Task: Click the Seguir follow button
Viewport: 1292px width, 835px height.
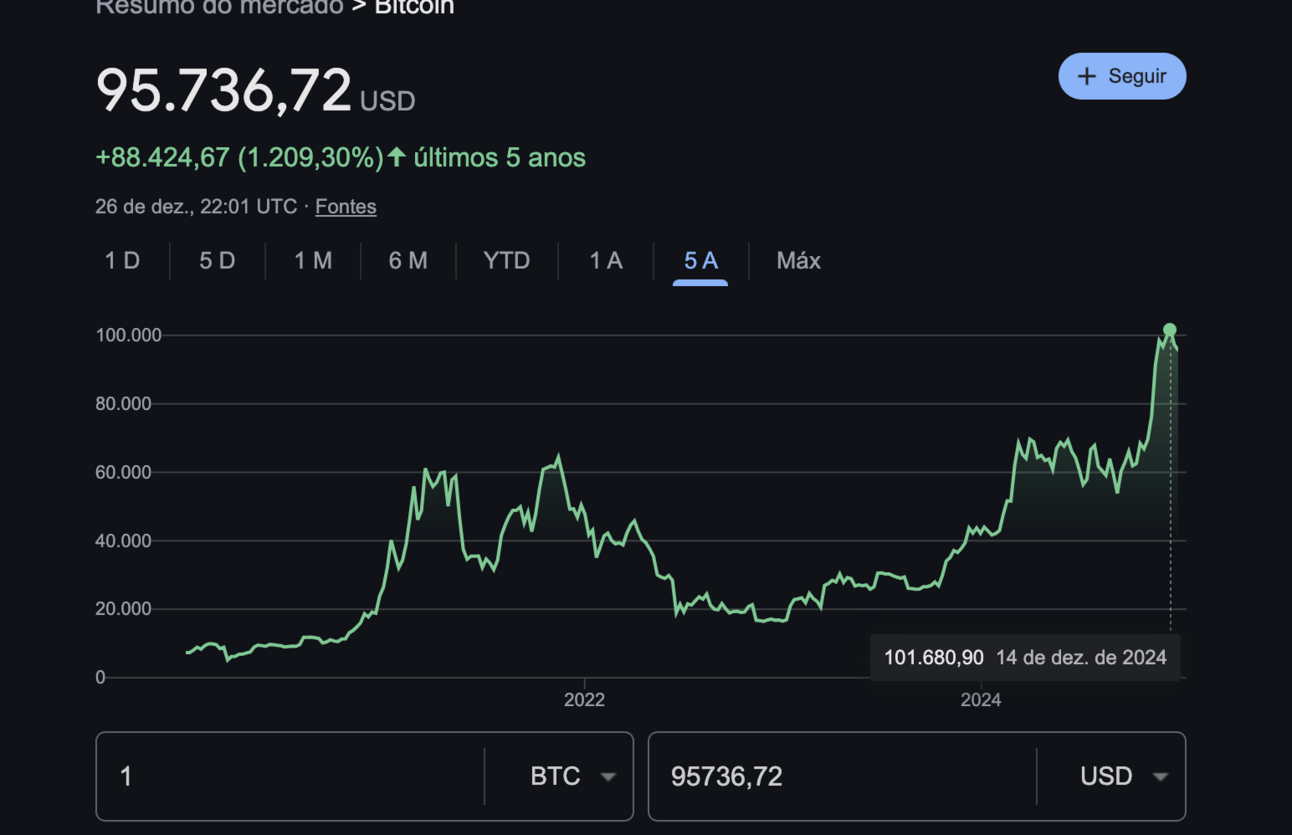Action: 1122,76
